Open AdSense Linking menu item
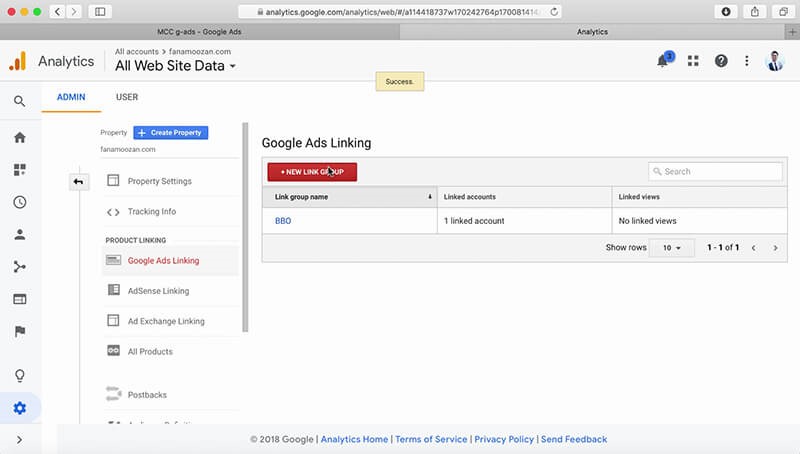 [158, 291]
